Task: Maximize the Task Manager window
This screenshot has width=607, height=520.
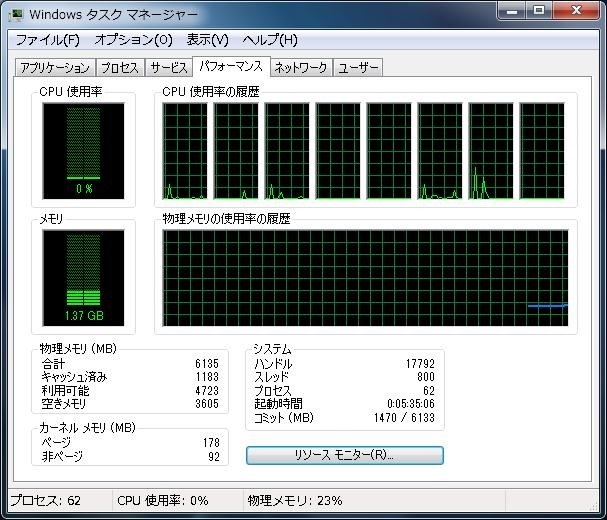Action: [539, 10]
